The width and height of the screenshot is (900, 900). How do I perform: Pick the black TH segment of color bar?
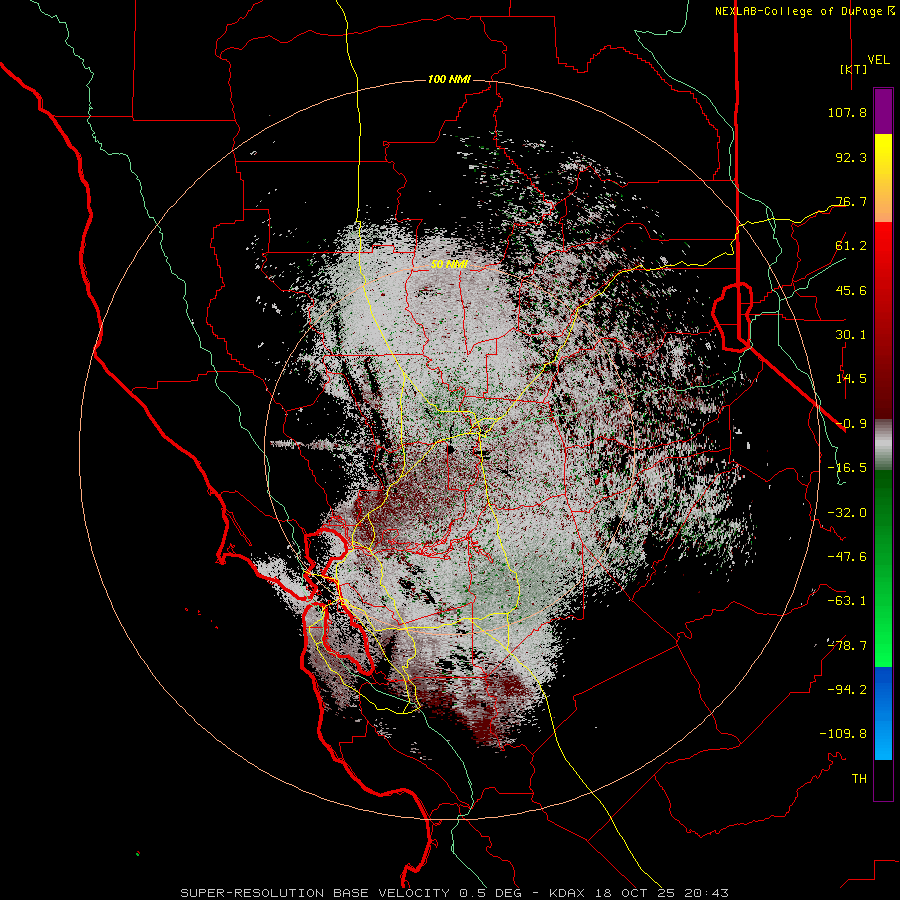point(883,779)
